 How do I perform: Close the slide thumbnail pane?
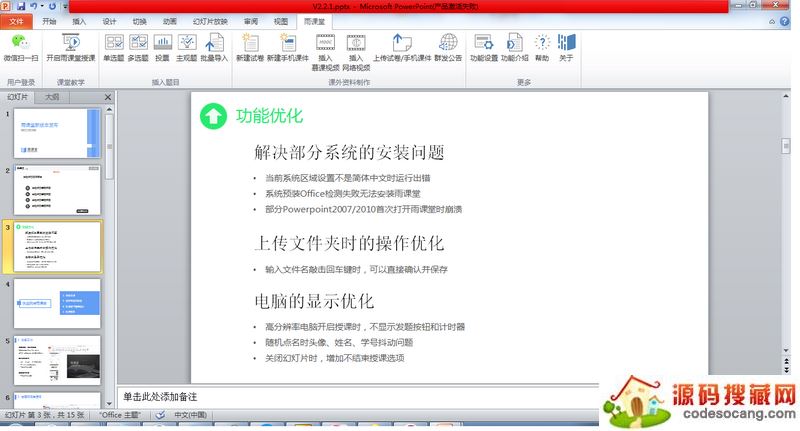[106, 97]
